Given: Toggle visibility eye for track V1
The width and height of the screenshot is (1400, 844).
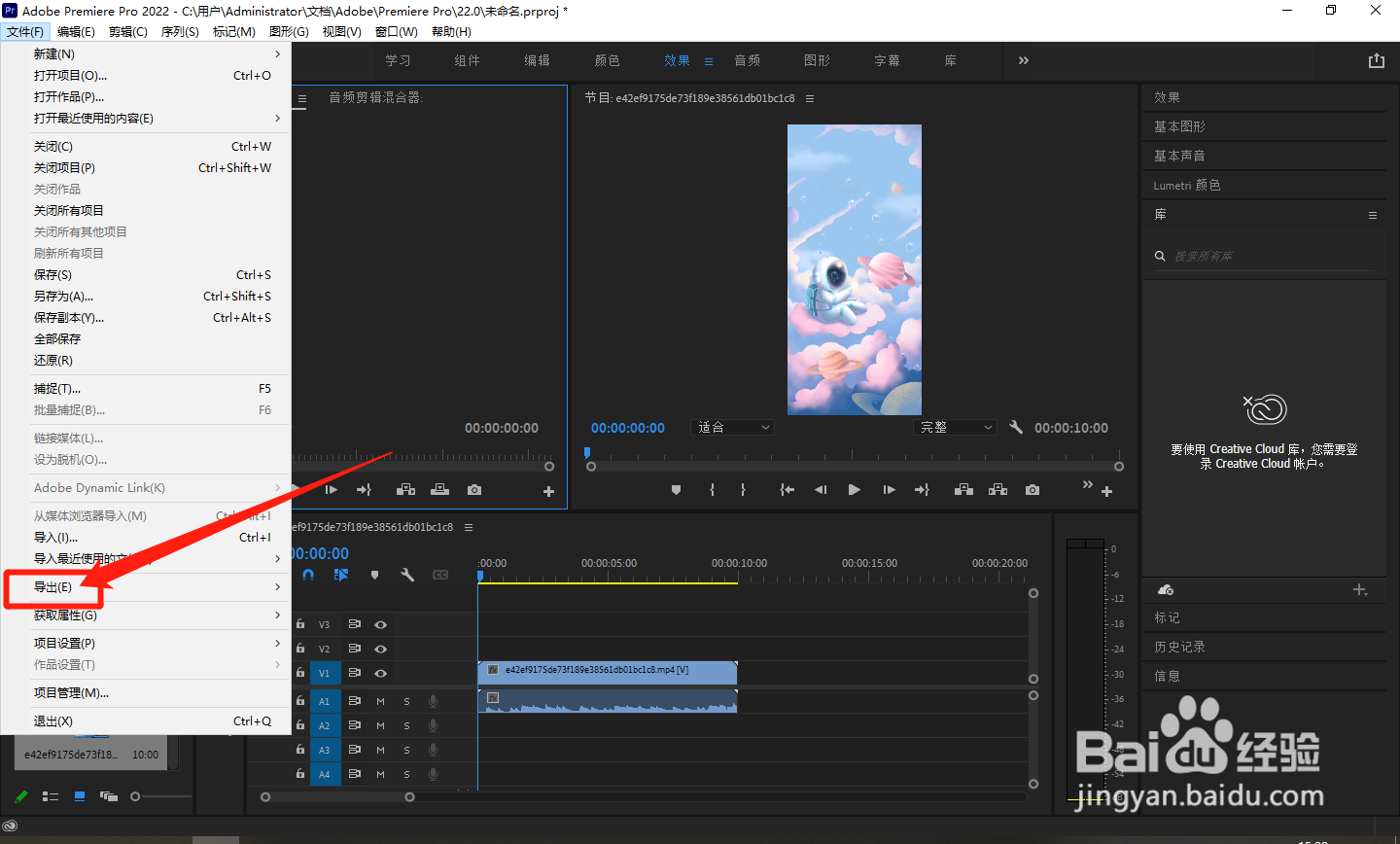Looking at the screenshot, I should coord(381,673).
